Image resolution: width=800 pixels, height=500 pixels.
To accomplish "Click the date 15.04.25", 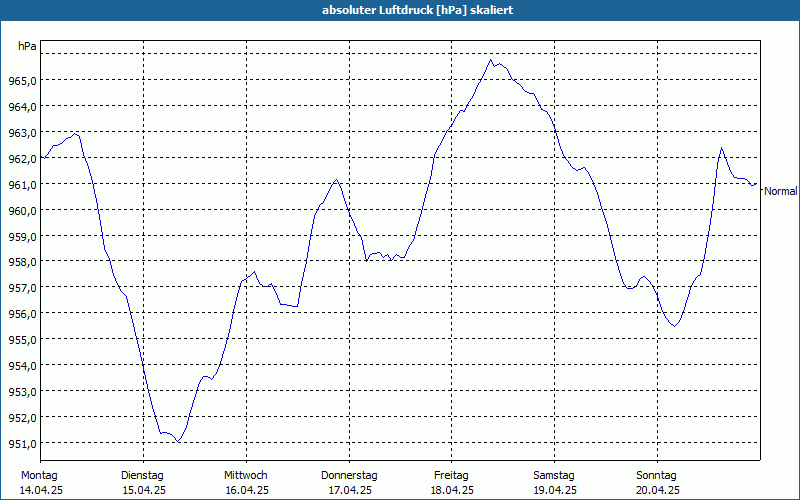I will tap(144, 491).
